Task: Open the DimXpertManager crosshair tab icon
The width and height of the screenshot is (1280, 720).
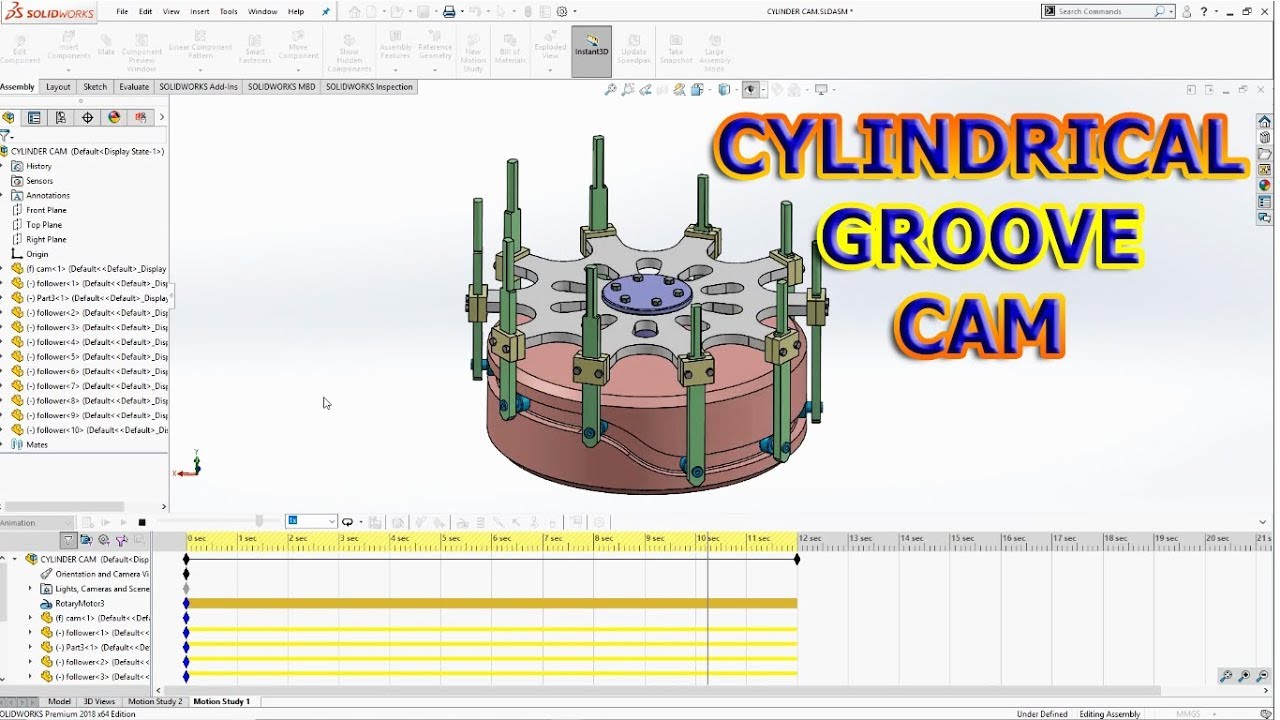Action: (x=88, y=117)
